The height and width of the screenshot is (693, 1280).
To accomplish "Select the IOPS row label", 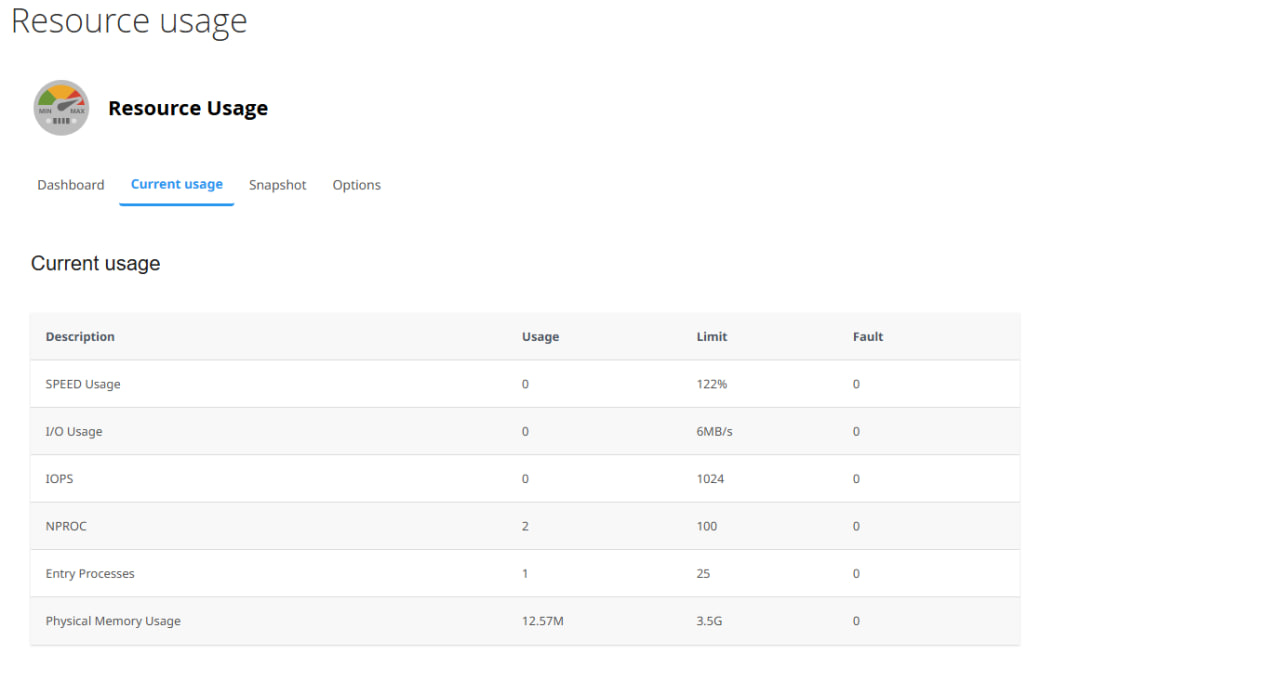I will point(59,479).
